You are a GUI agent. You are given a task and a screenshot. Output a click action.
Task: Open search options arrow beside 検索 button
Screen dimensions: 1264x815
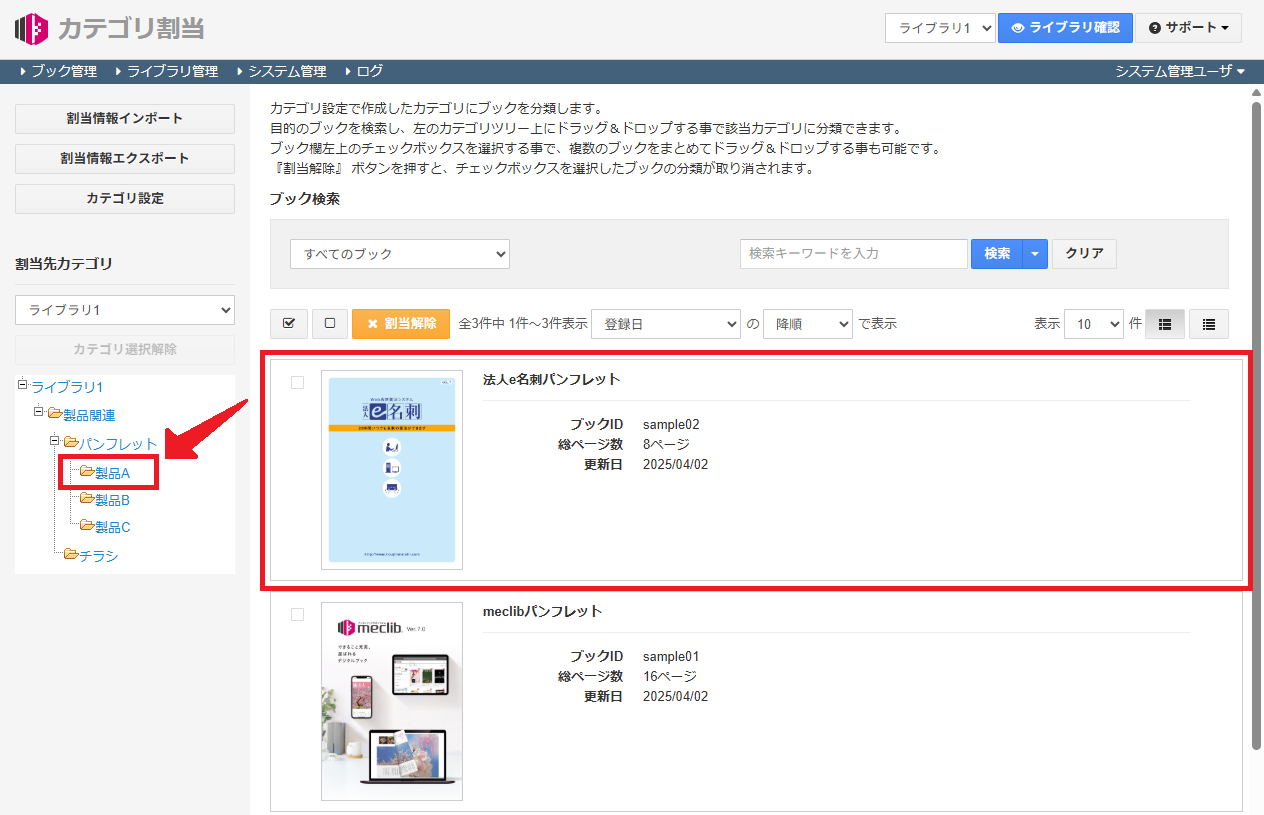(1035, 254)
